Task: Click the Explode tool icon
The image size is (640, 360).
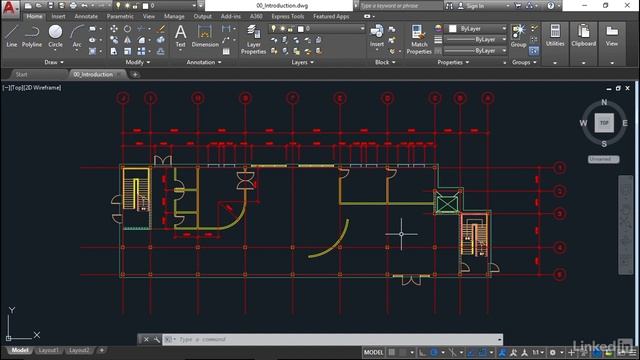Action: pos(161,40)
